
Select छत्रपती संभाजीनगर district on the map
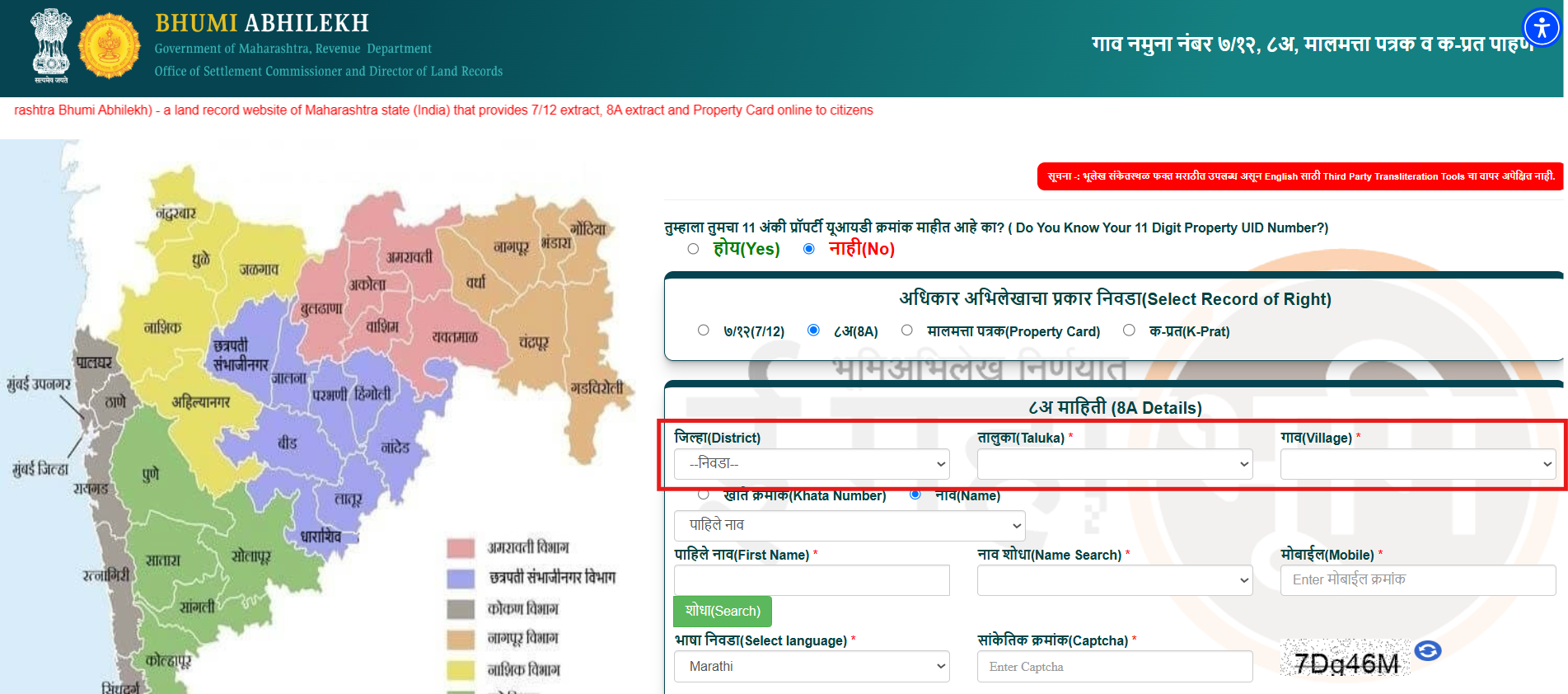(x=241, y=354)
